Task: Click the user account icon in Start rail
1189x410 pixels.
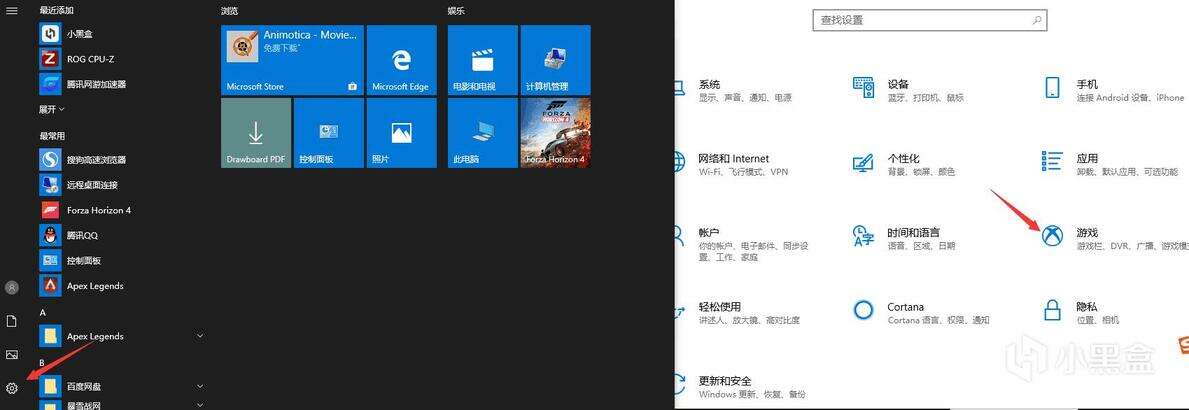Action: coord(11,287)
